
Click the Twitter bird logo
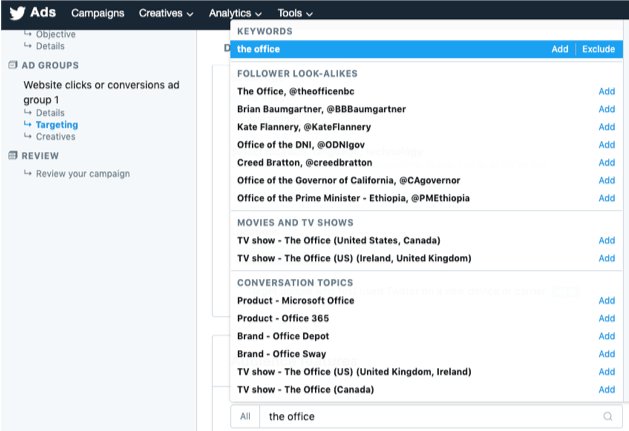click(18, 13)
